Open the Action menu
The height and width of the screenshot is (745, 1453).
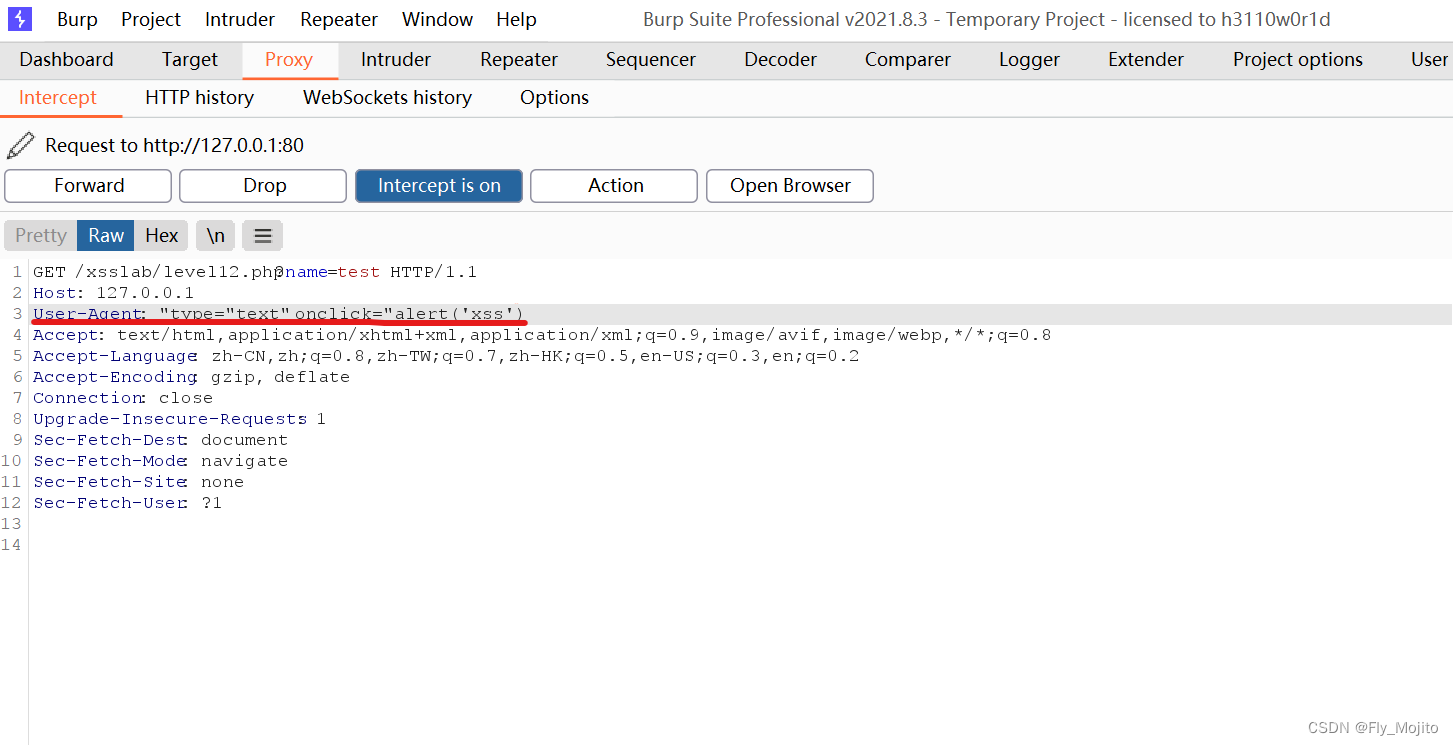click(613, 185)
